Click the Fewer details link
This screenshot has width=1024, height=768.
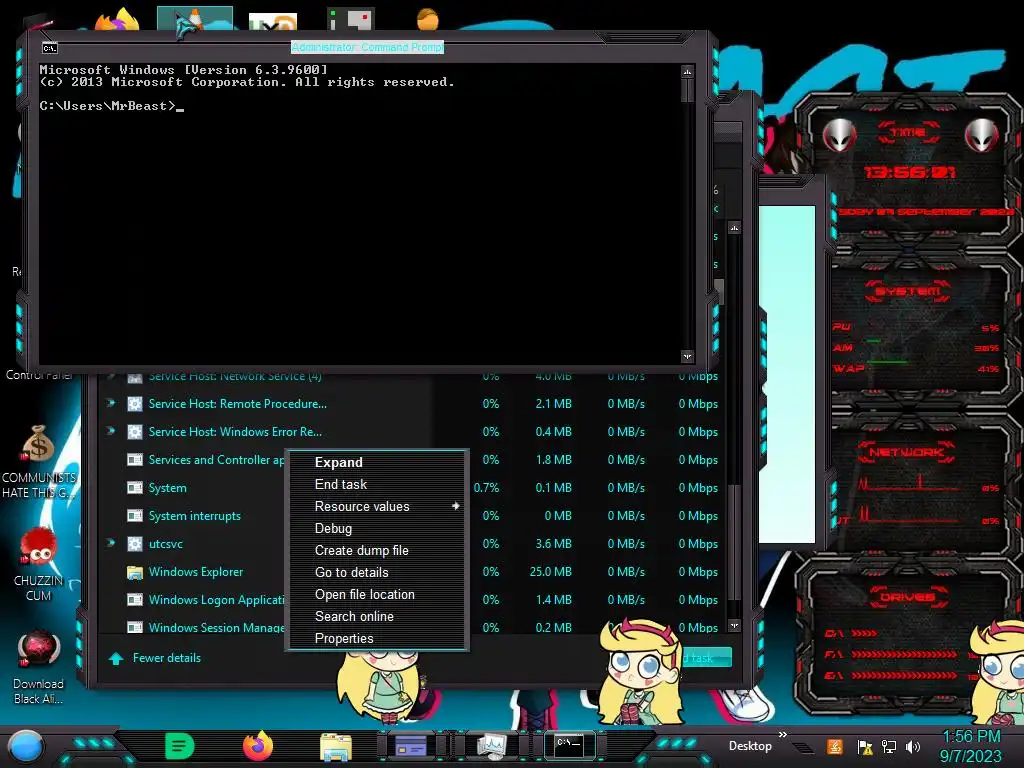167,658
